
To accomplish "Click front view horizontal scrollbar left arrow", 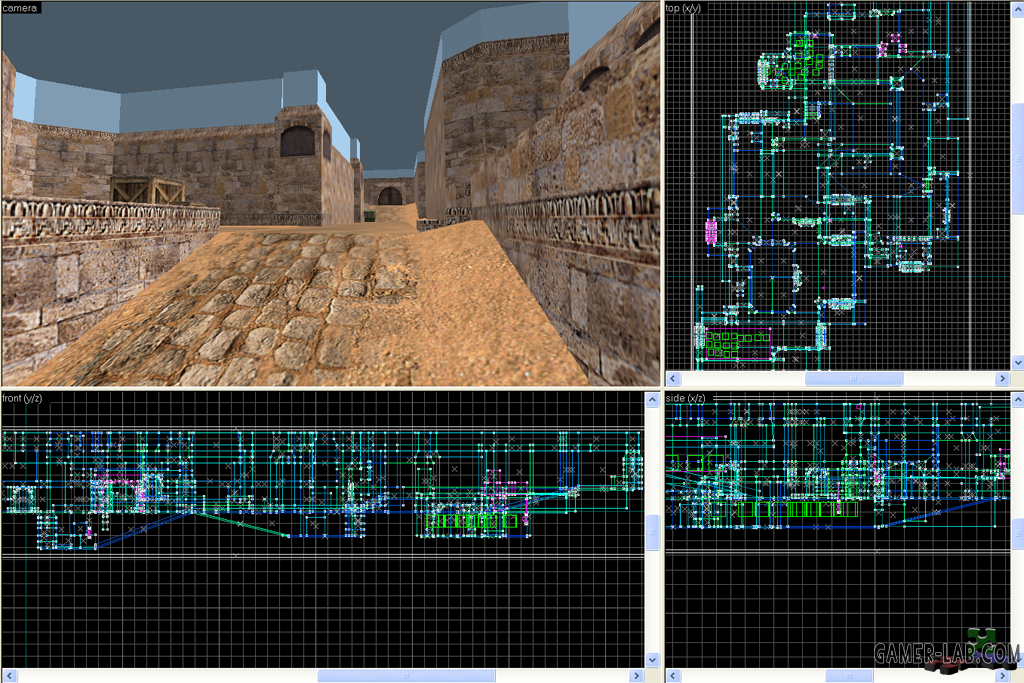I will click(9, 676).
